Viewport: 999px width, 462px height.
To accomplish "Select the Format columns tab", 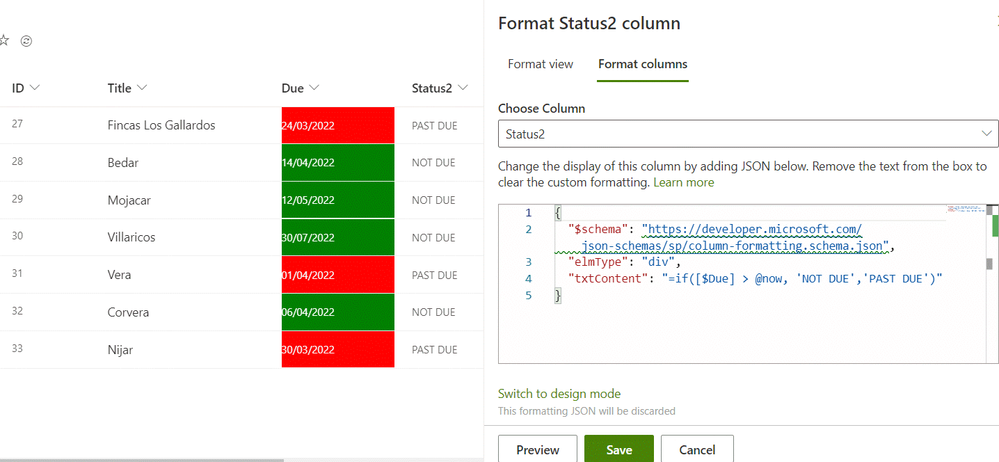I will pyautogui.click(x=642, y=64).
